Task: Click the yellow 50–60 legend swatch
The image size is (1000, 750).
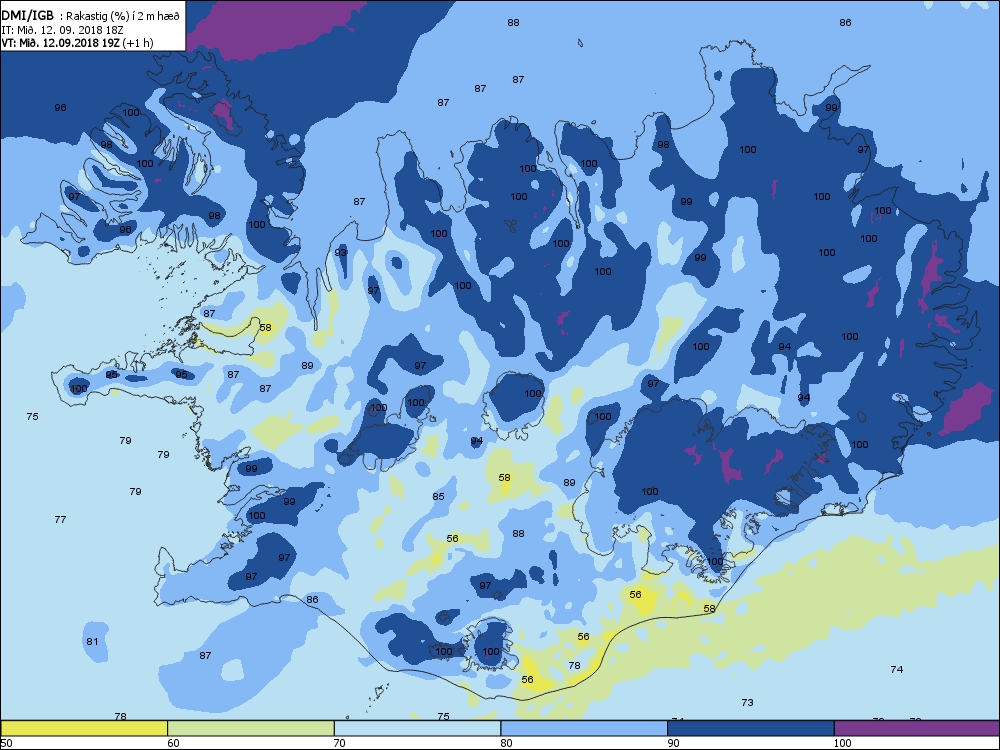Action: [x=84, y=728]
